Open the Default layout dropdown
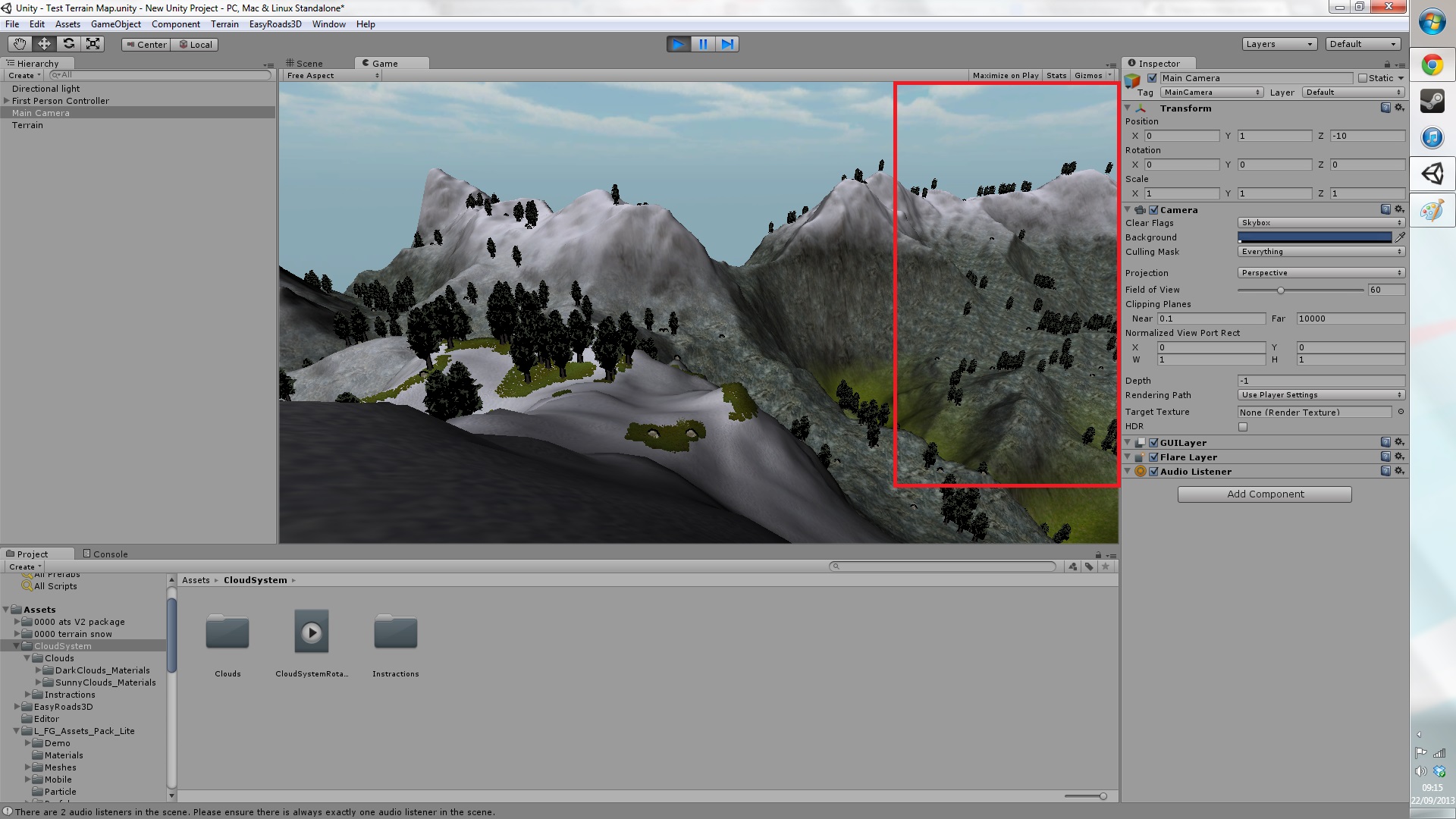This screenshot has height=819, width=1456. (x=1363, y=44)
